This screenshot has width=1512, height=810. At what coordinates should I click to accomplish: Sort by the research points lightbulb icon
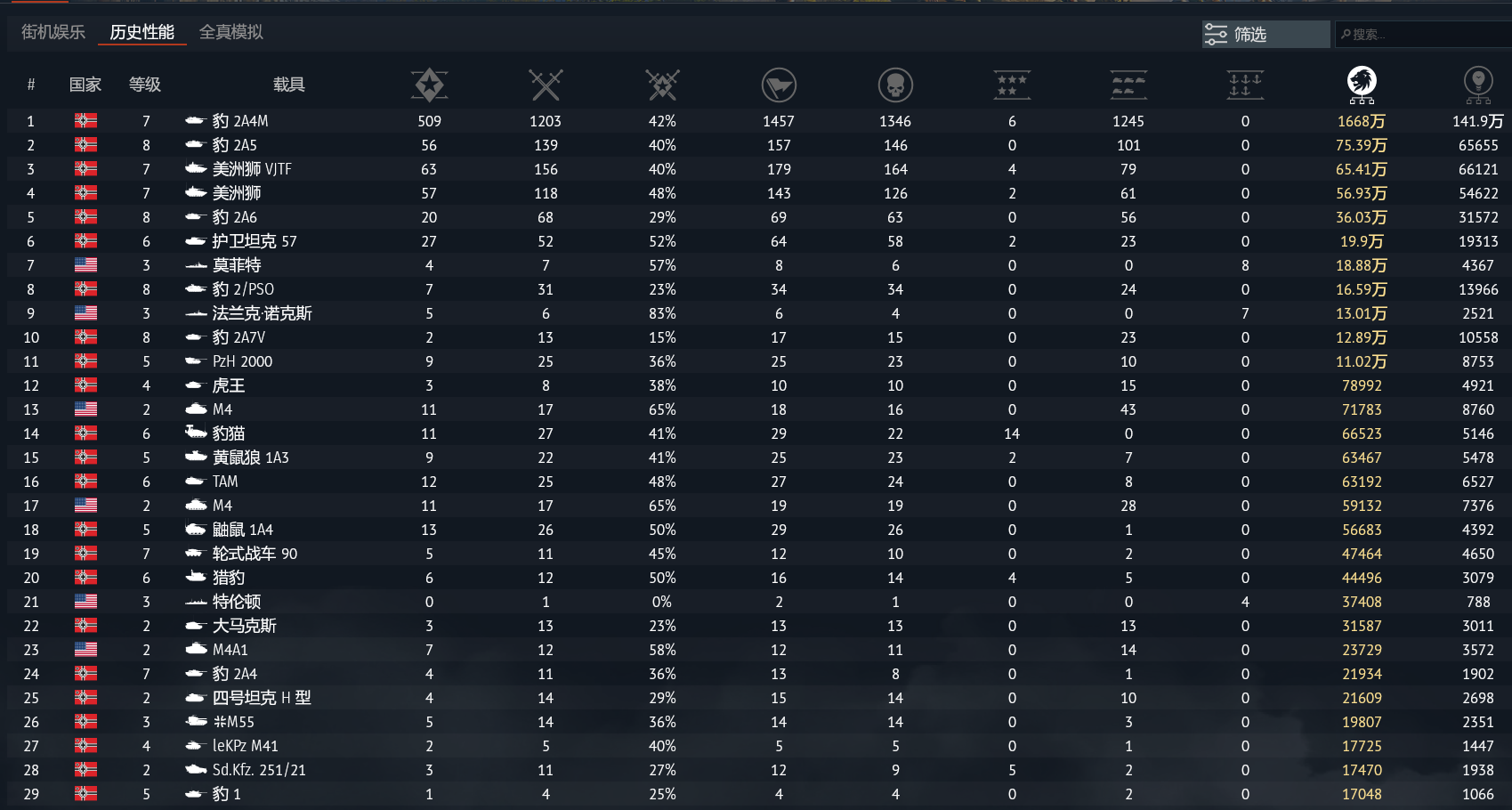coord(1478,85)
